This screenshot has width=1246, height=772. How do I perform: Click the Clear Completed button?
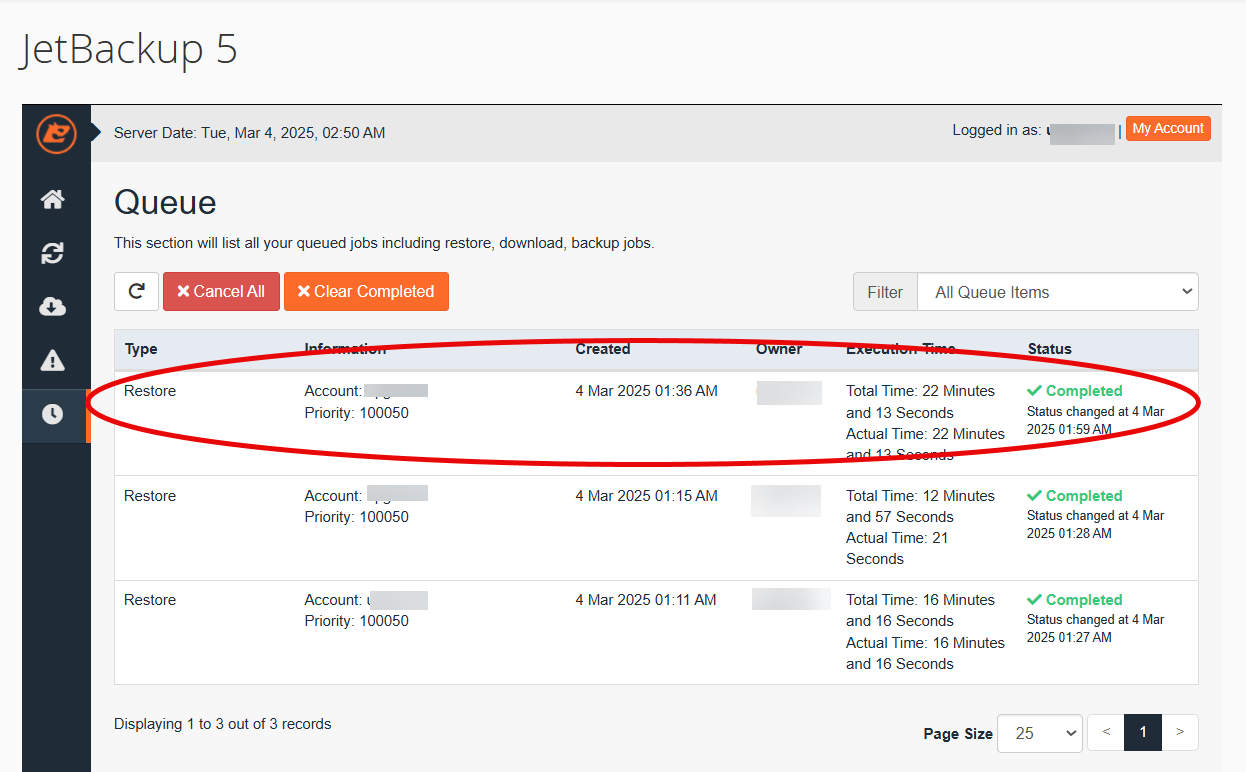366,292
